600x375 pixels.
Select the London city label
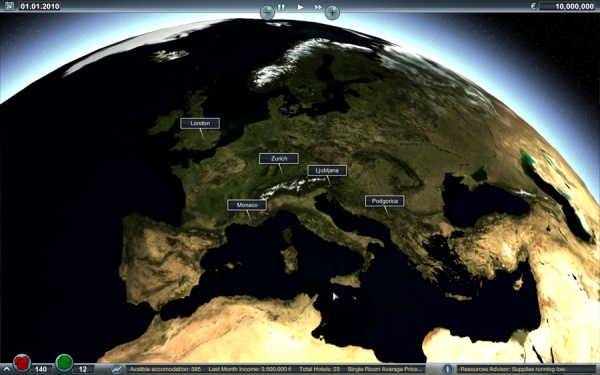[200, 123]
